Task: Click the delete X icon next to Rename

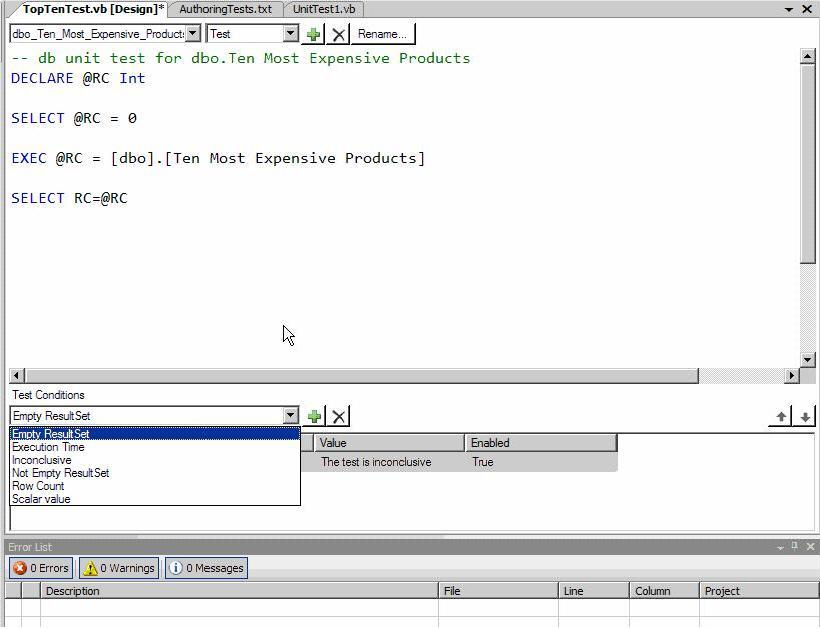Action: (x=339, y=34)
